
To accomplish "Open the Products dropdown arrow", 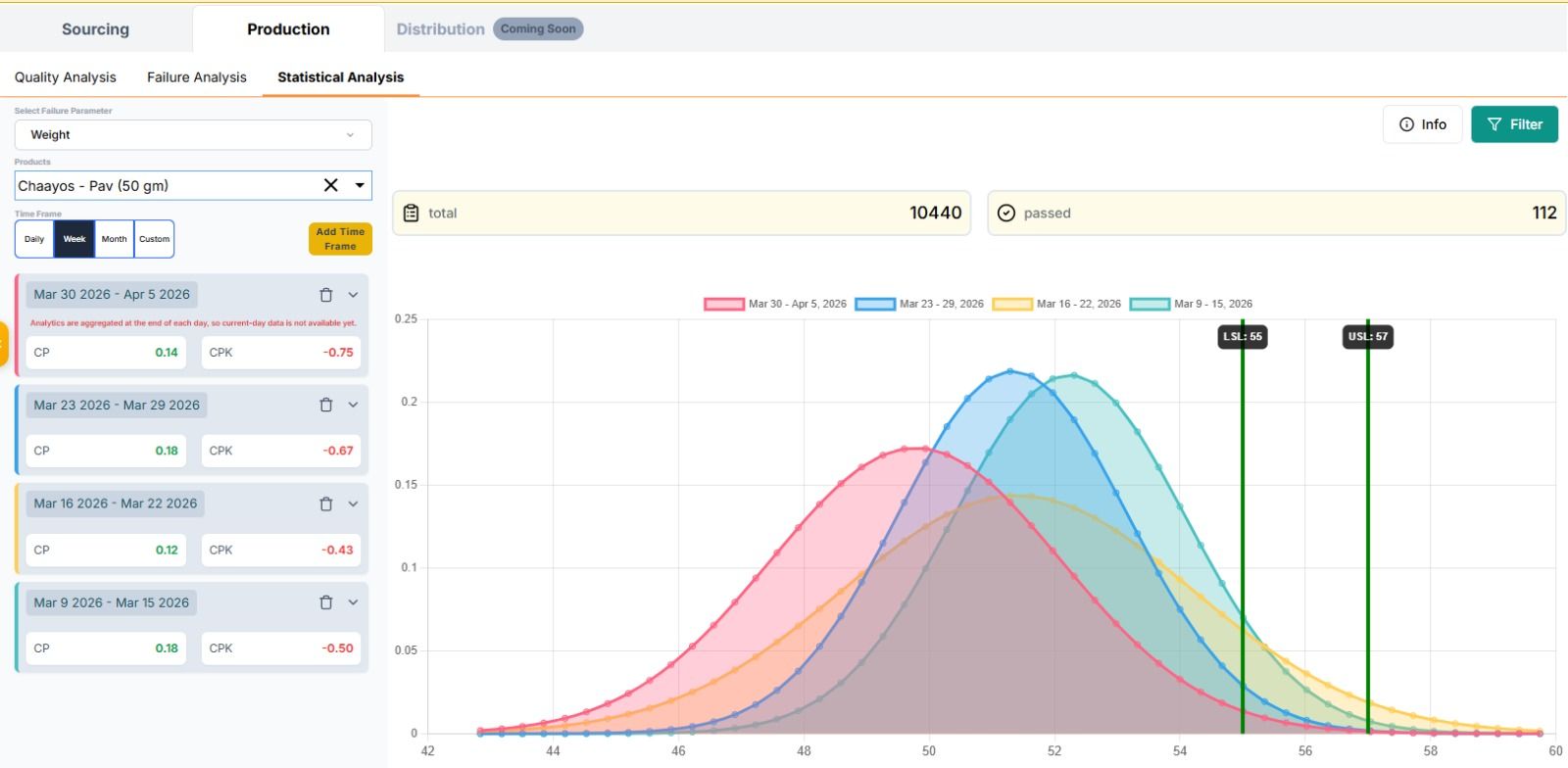I will 360,185.
